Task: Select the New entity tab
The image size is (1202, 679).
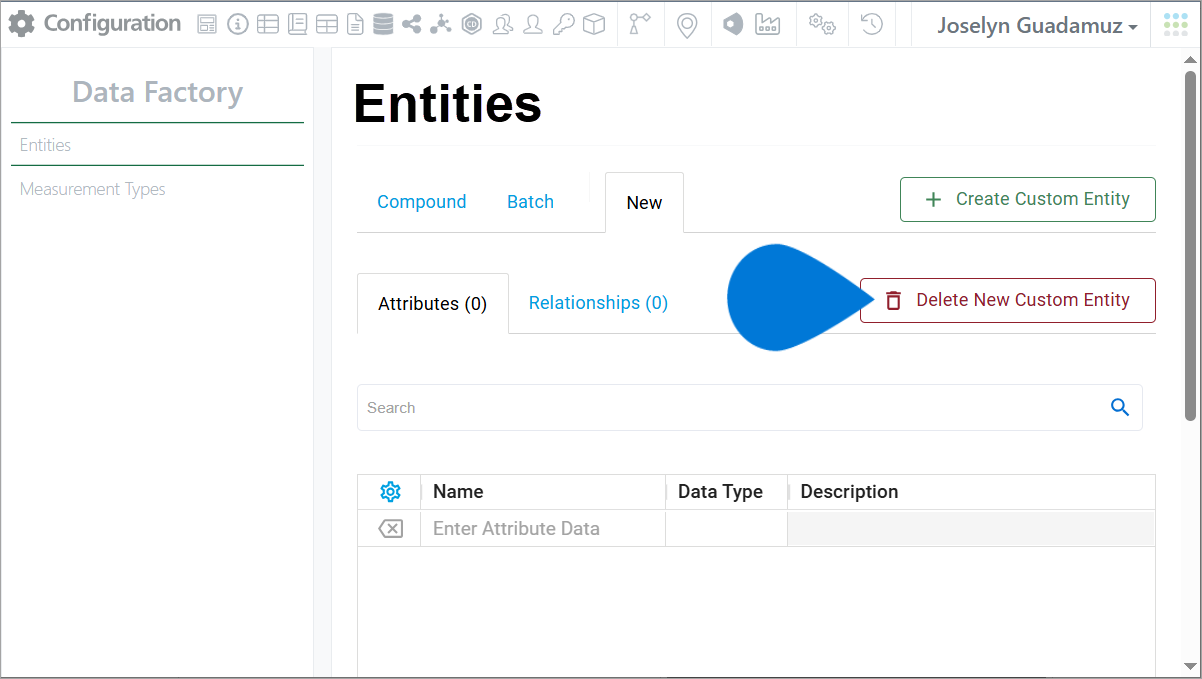Action: [x=644, y=203]
